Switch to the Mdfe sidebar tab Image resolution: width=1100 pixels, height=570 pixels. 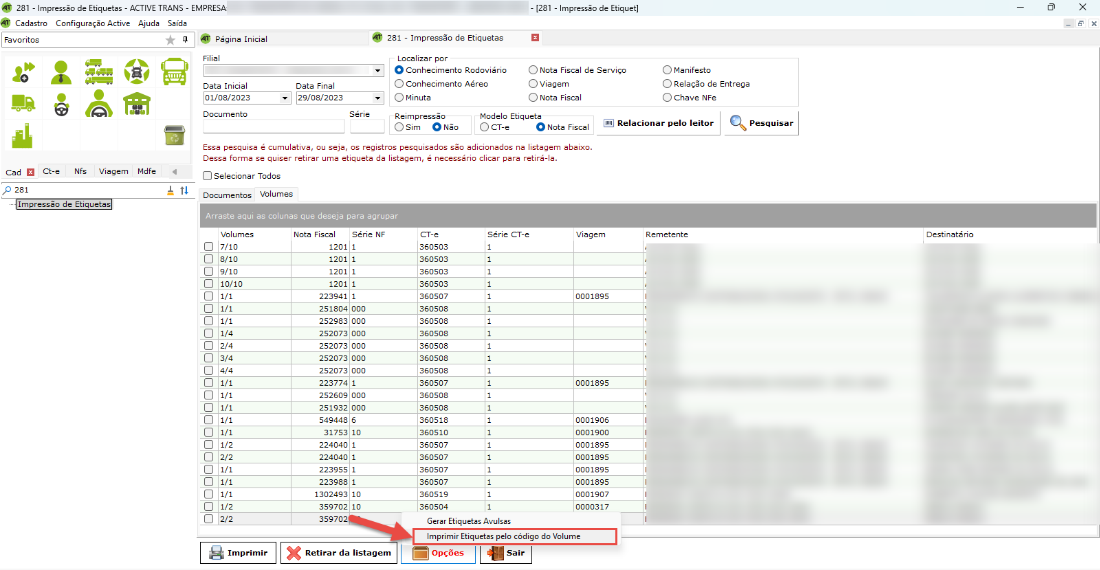tap(147, 172)
